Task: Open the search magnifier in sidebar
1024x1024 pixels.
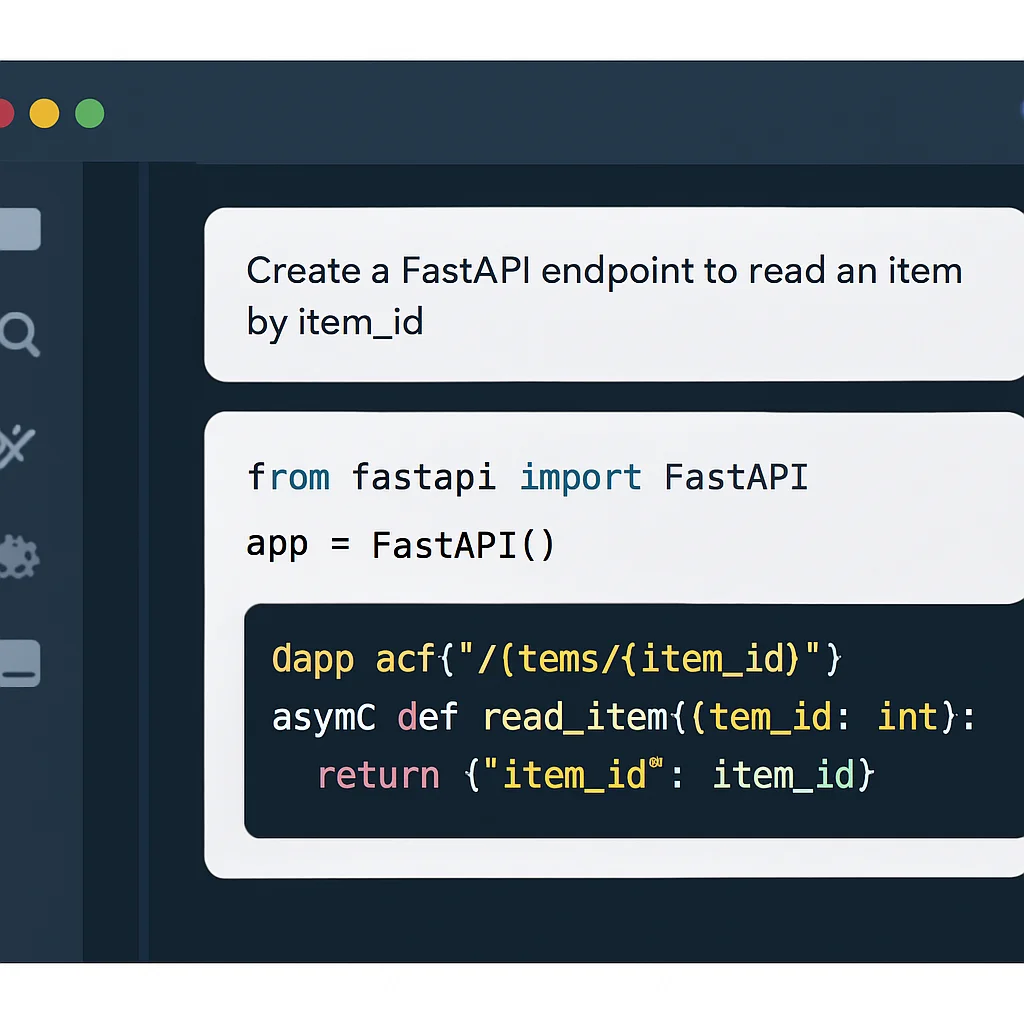Action: point(20,334)
